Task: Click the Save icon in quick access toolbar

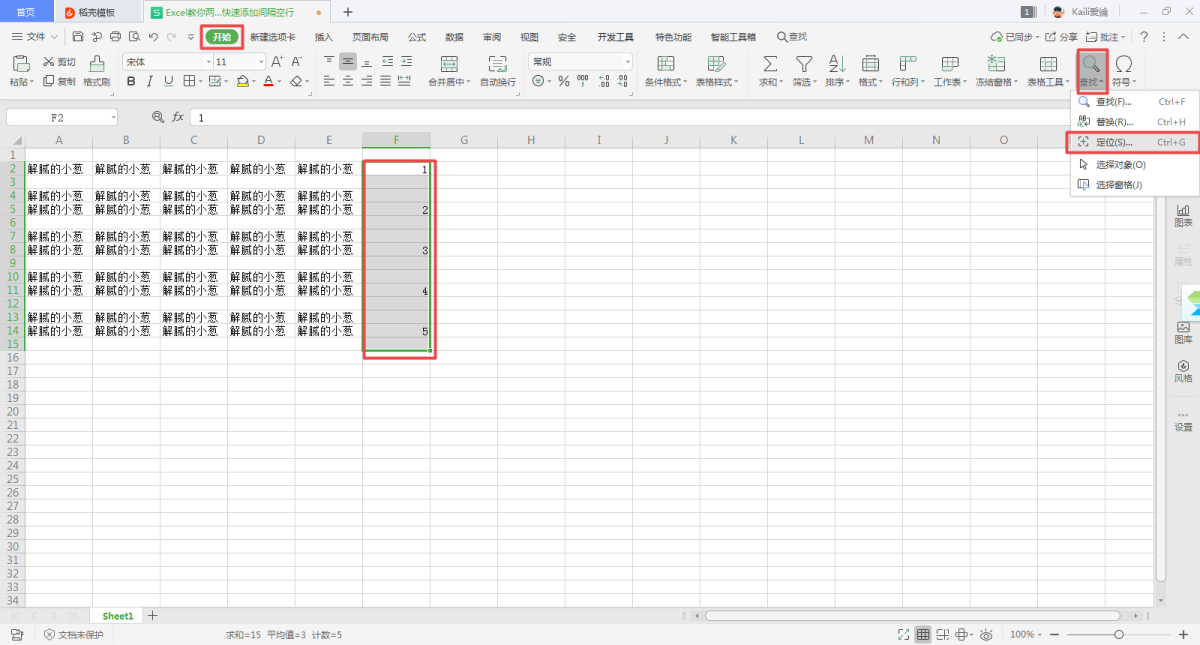Action: point(78,37)
